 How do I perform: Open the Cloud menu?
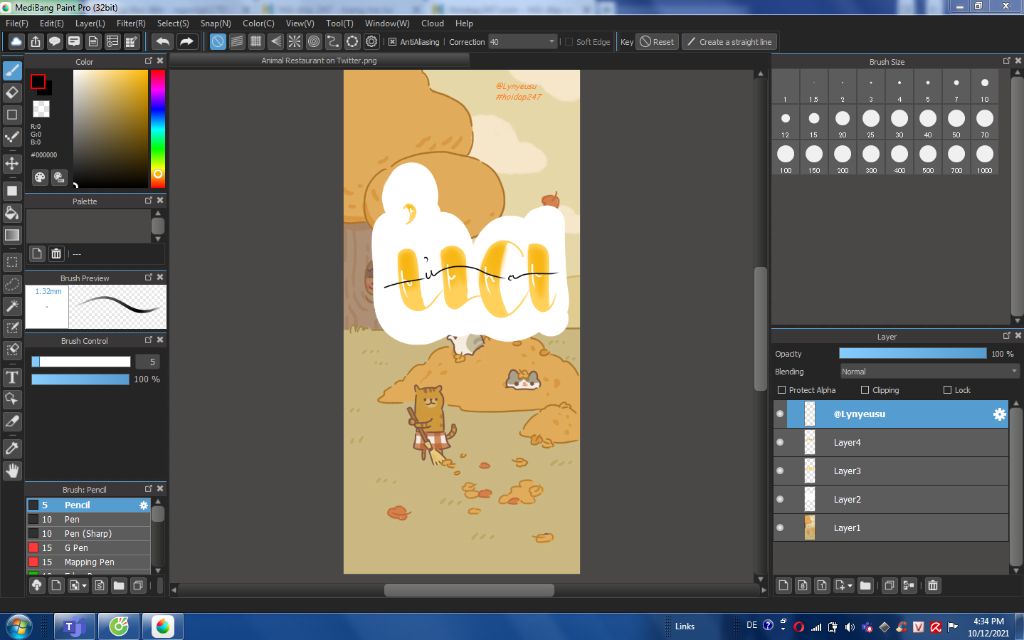[432, 23]
